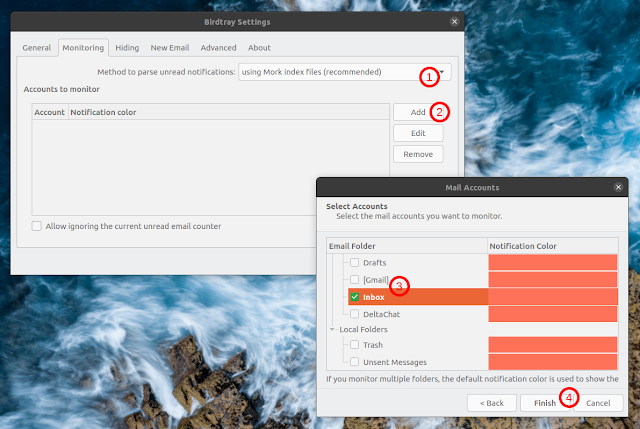Click the Email Folder column header
Viewport: 640px width, 429px height.
[x=406, y=246]
